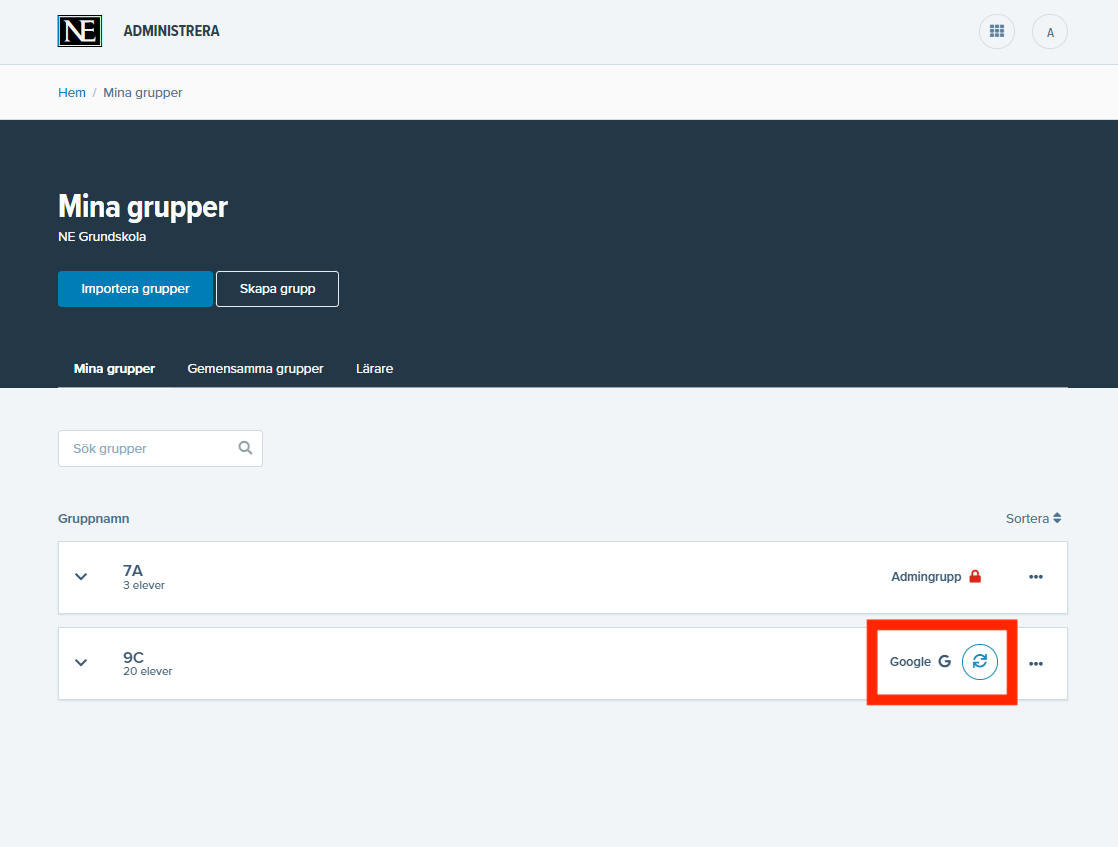Screen dimensions: 1118x847
Task: Switch to the Gemensamma grupper tab
Action: (x=255, y=368)
